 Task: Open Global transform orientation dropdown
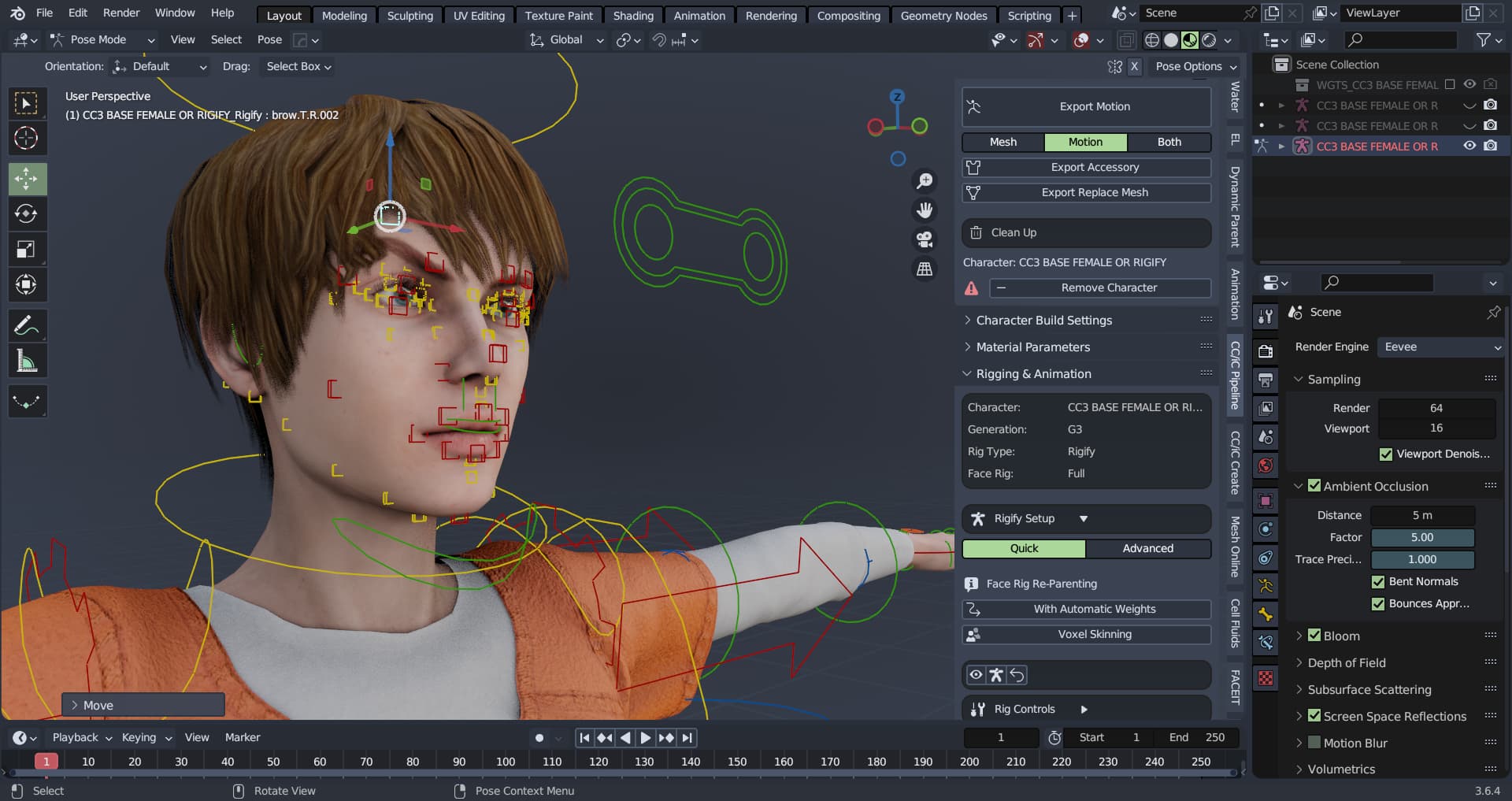point(566,40)
